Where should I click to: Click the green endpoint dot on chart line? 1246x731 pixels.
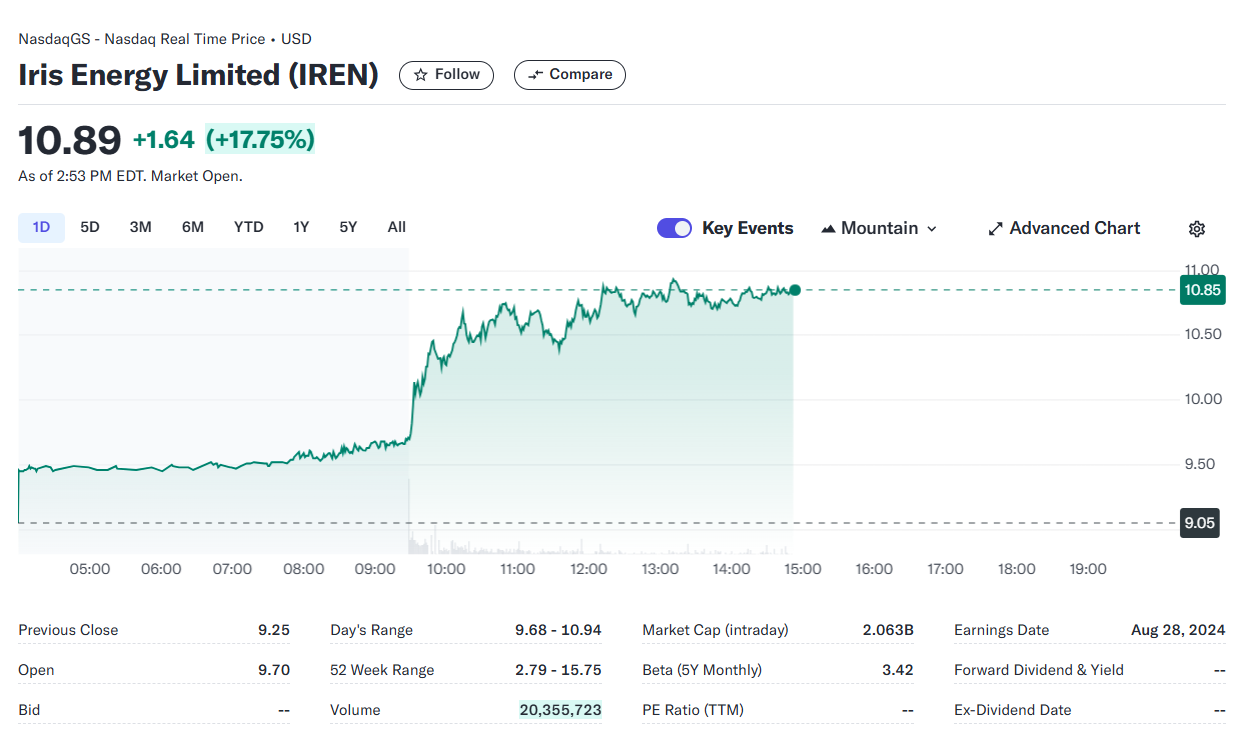[795, 290]
